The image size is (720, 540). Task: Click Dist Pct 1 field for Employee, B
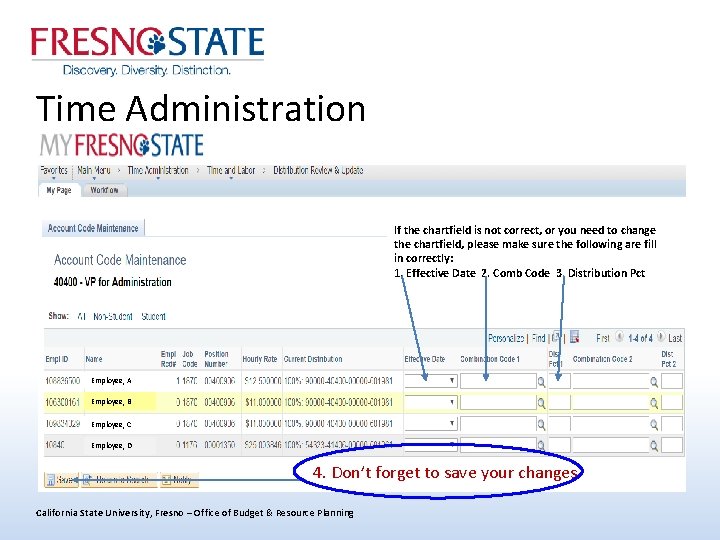coord(560,403)
